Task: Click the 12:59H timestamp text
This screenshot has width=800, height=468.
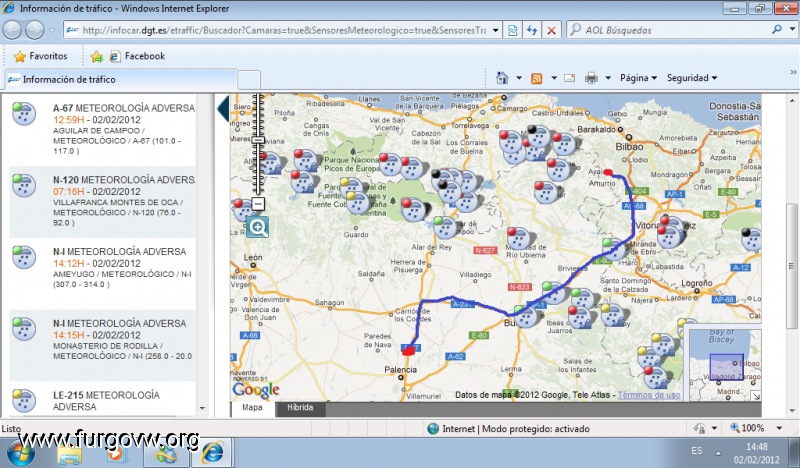Action: [69, 120]
